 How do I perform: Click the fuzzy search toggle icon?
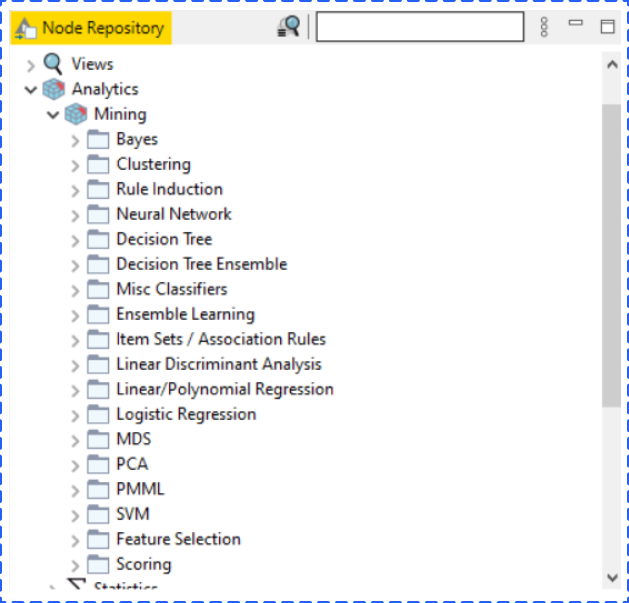pos(288,27)
